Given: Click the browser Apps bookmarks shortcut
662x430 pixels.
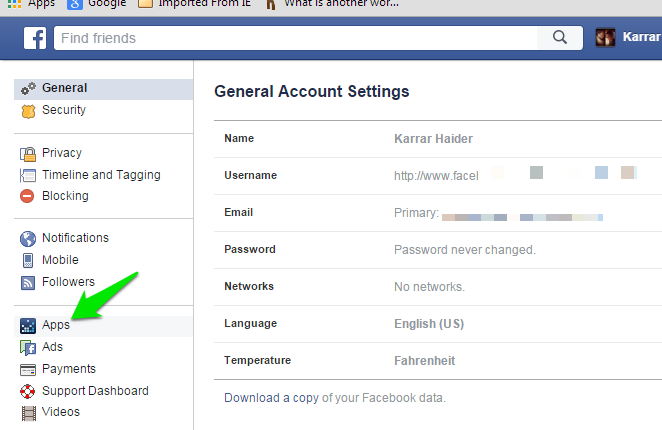Looking at the screenshot, I should pos(32,4).
